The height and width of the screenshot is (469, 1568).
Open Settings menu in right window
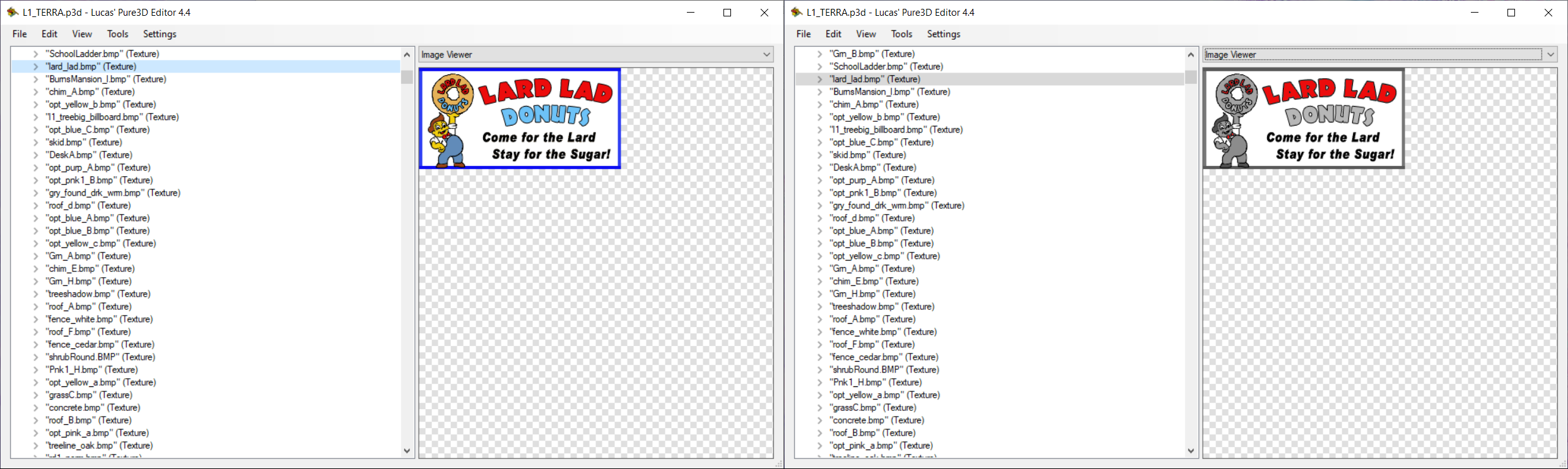[x=944, y=34]
